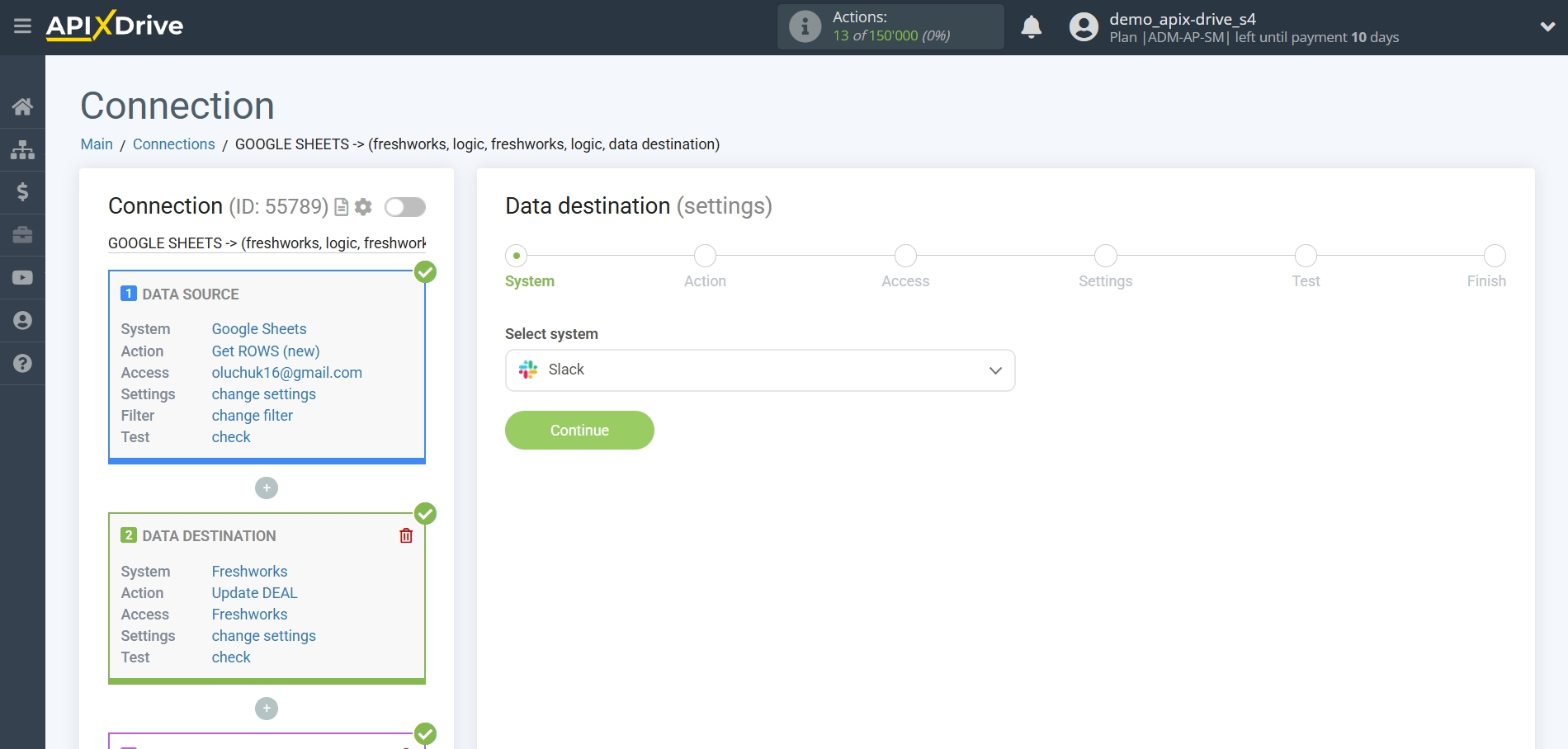
Task: Click the change filter link
Action: click(253, 416)
